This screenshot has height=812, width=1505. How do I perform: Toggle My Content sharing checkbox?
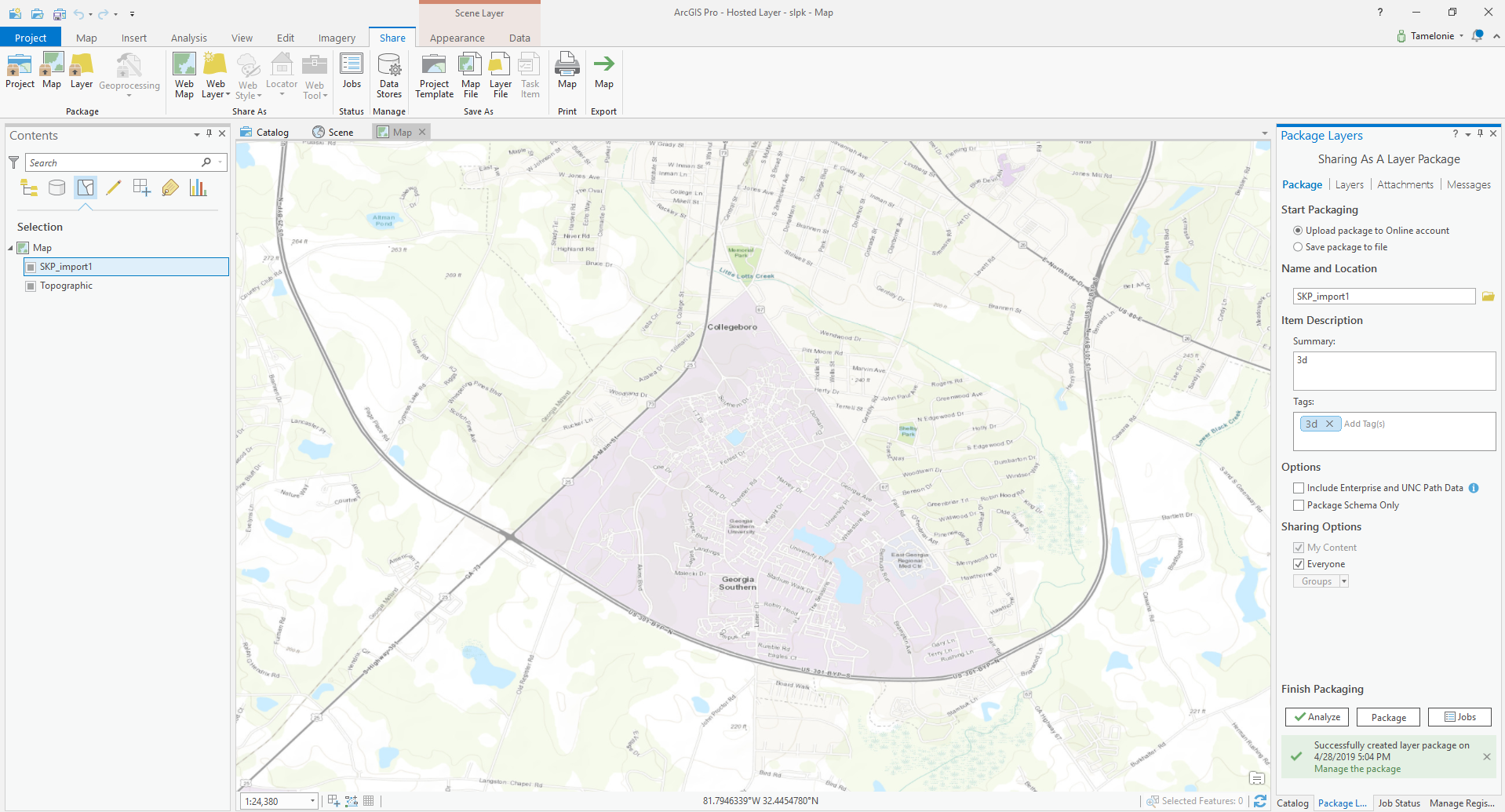[x=1299, y=548]
